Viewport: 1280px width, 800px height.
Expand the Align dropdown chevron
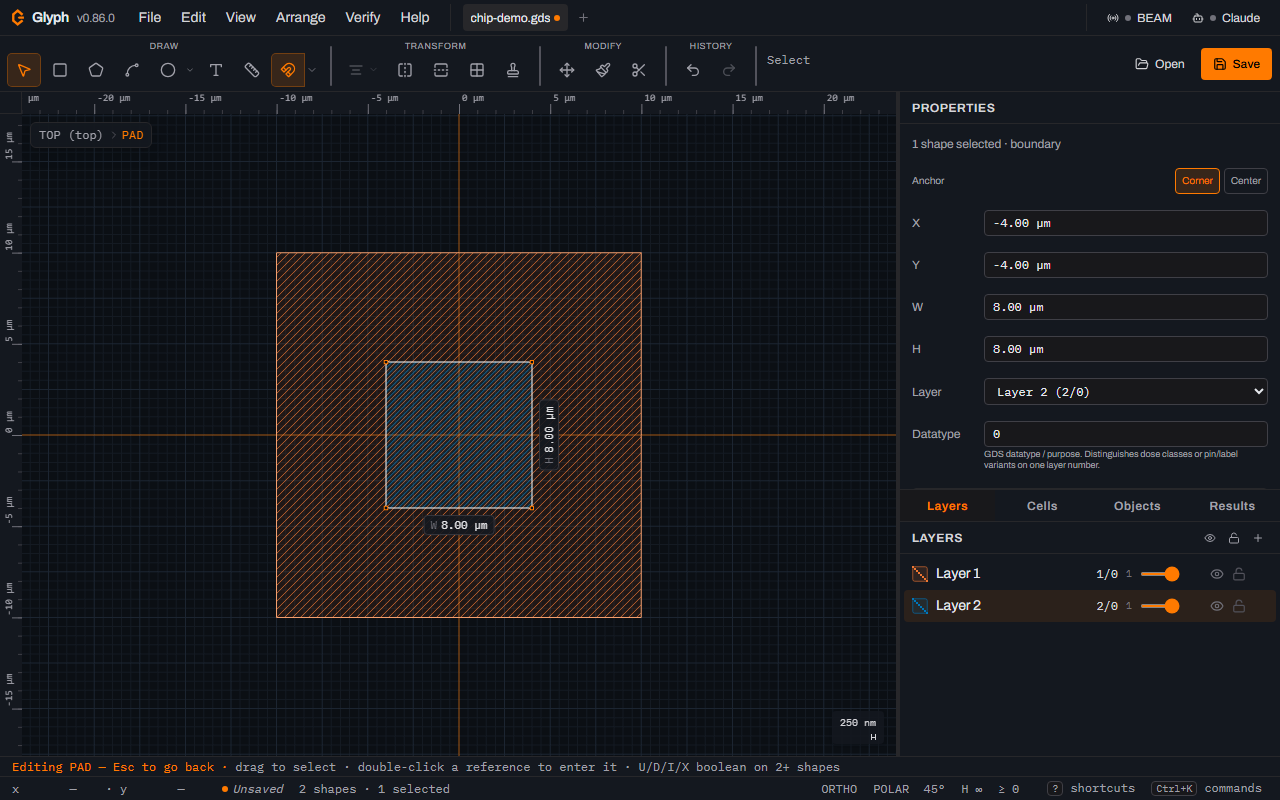[374, 70]
